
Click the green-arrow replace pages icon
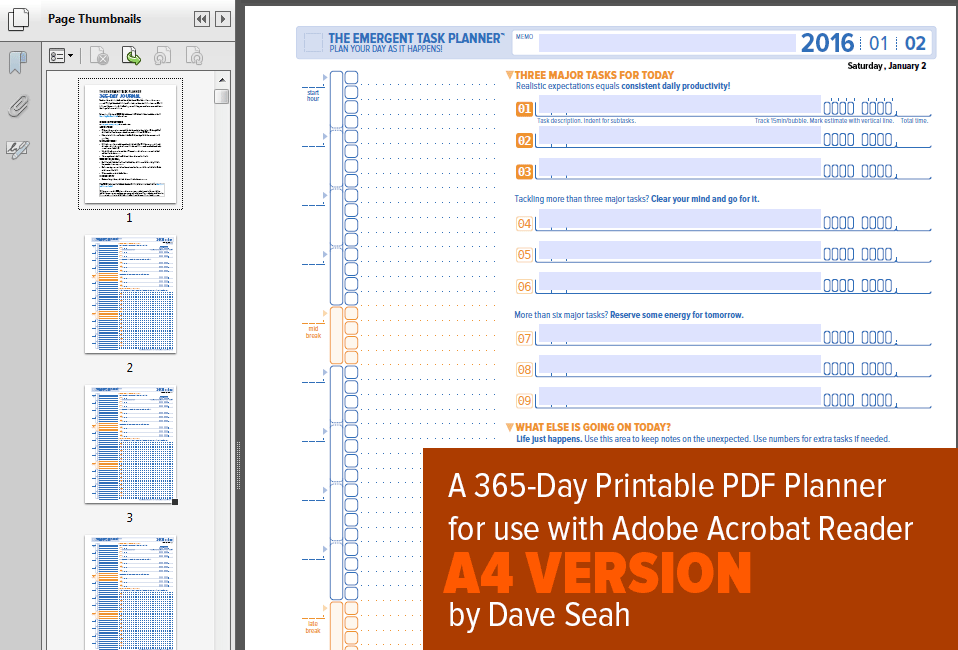pyautogui.click(x=131, y=56)
